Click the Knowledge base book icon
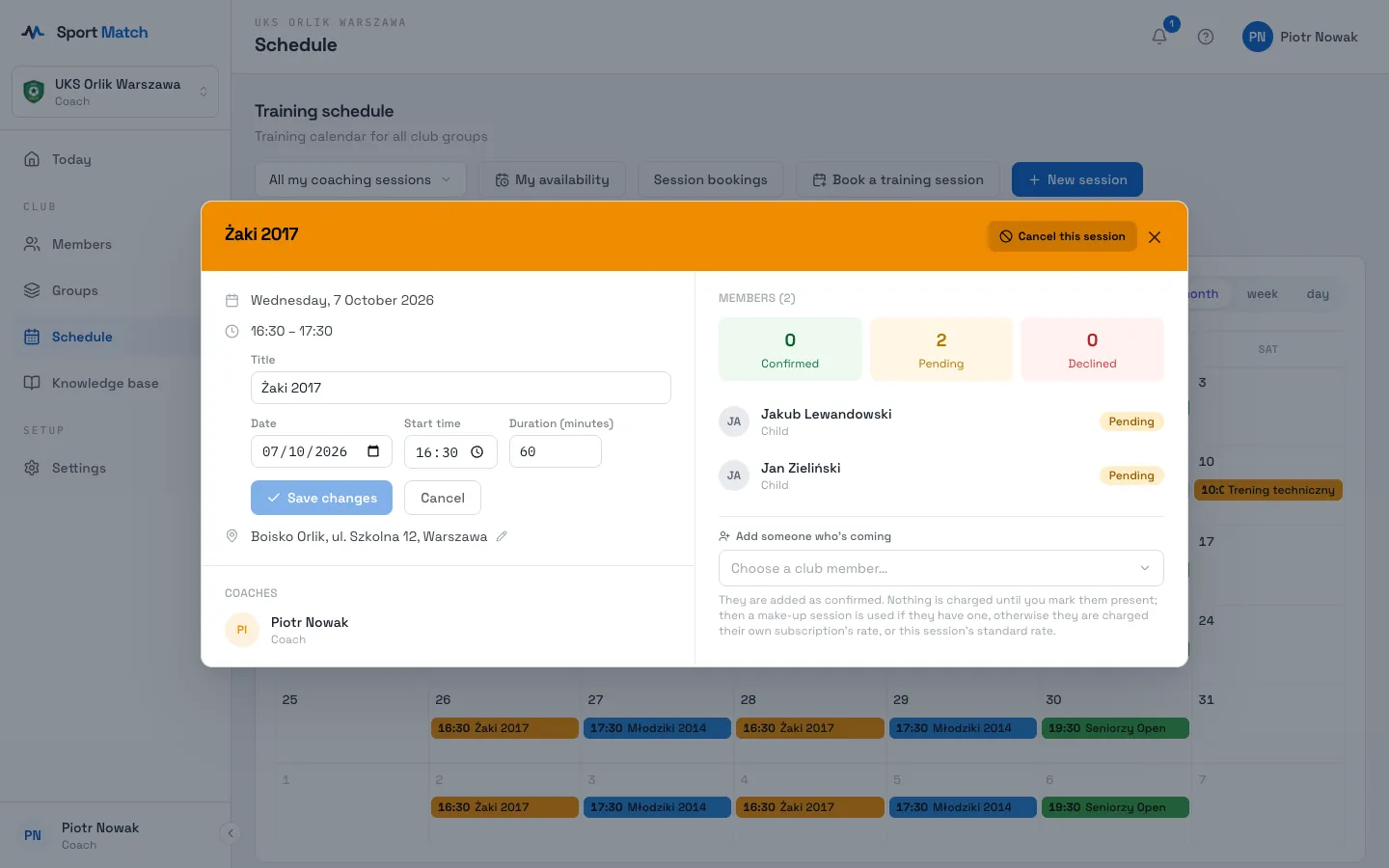The image size is (1389, 868). (32, 383)
